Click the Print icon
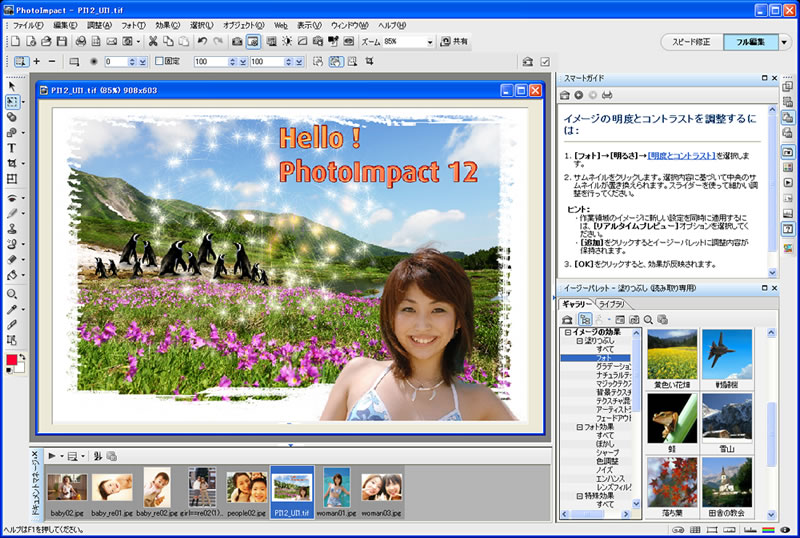 pos(81,41)
